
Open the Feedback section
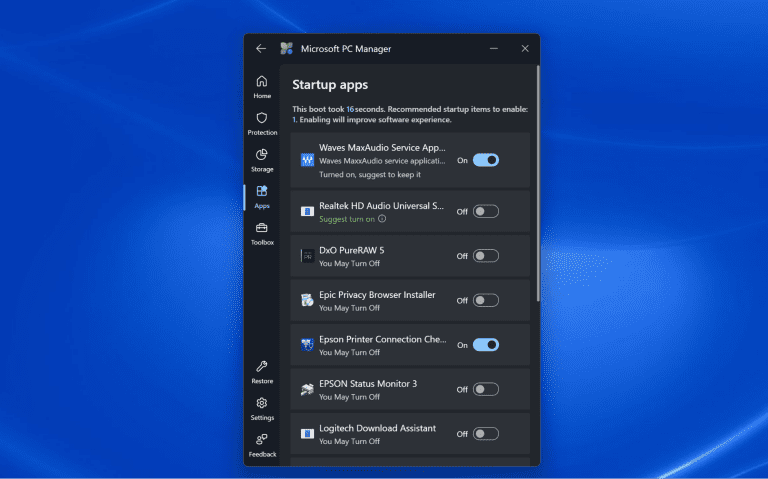pos(262,444)
